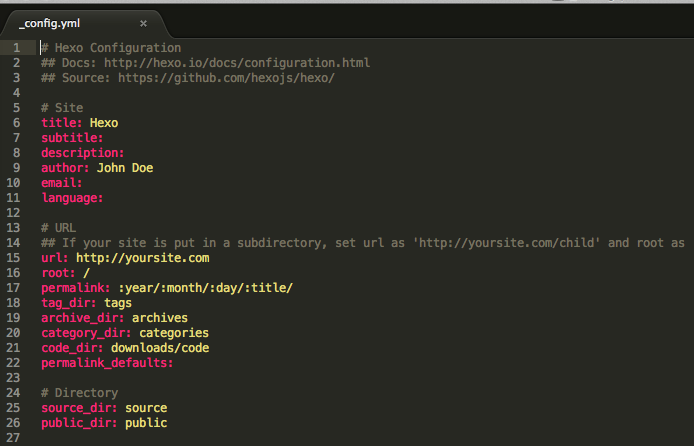Click the 'permalink:' key on line 17

[75, 288]
